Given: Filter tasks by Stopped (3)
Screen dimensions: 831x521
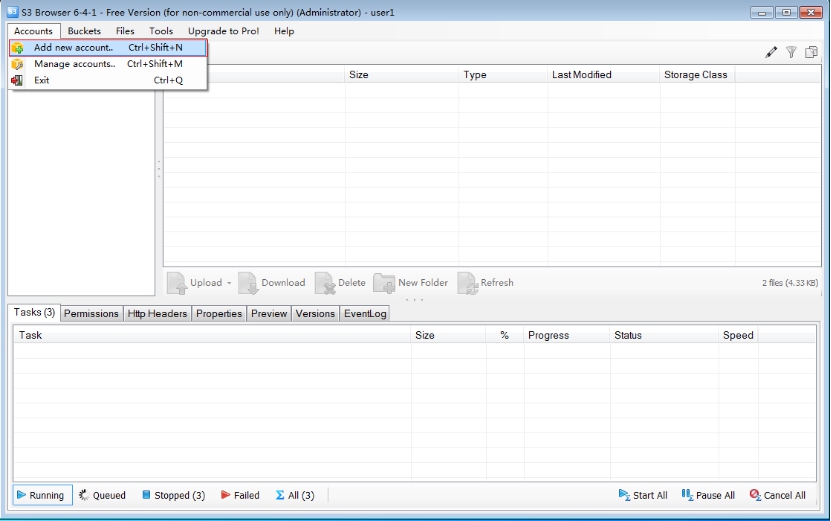Looking at the screenshot, I should [x=173, y=495].
